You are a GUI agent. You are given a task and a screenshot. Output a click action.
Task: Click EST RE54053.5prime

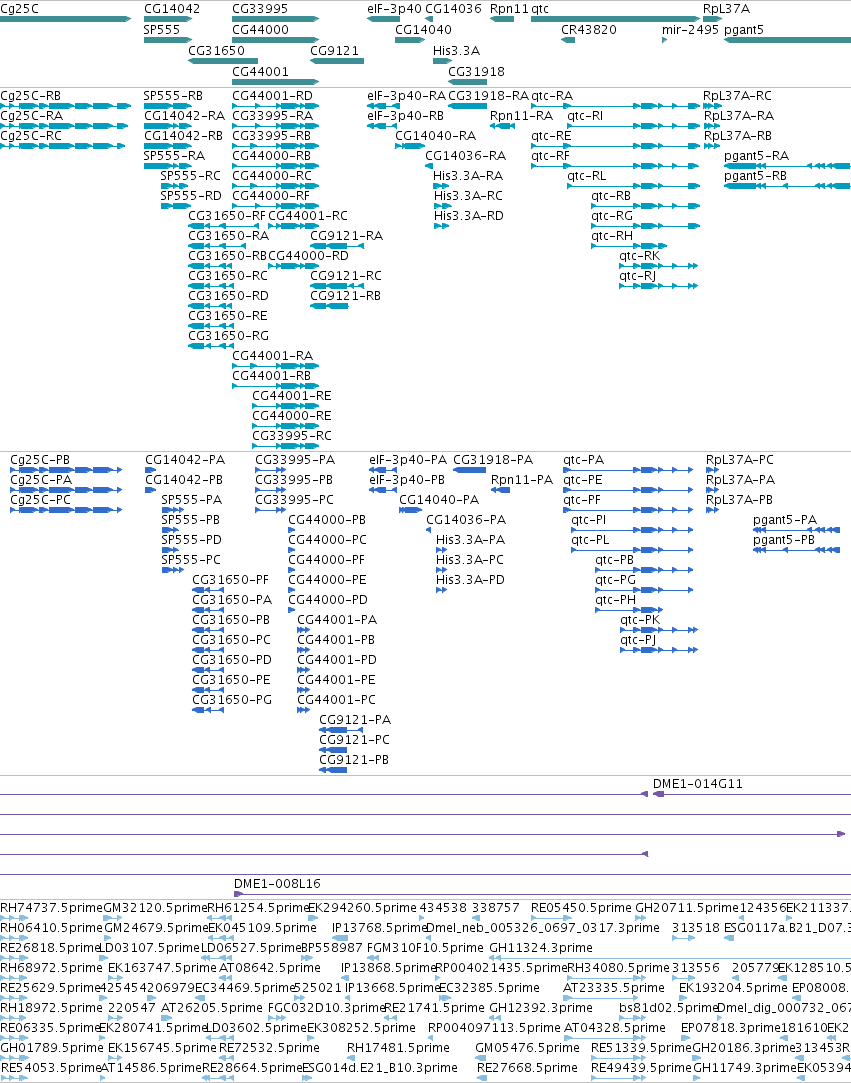(50, 1068)
